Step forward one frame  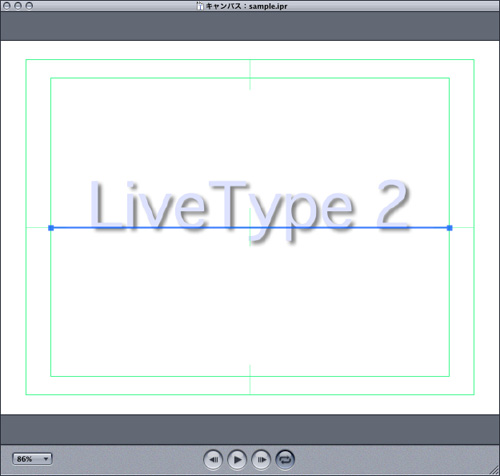(261, 460)
